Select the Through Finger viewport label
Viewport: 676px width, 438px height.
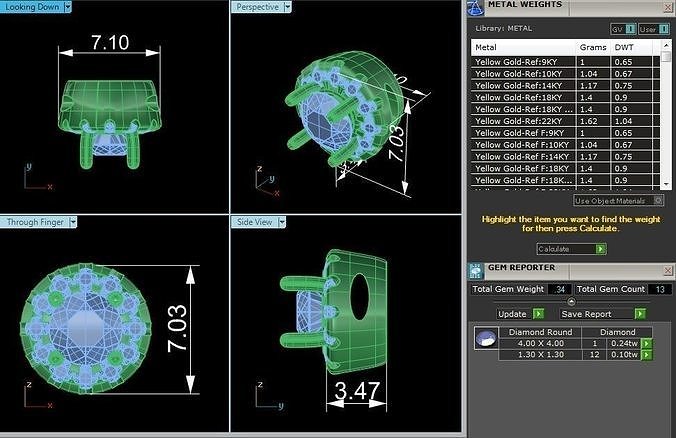(x=35, y=222)
